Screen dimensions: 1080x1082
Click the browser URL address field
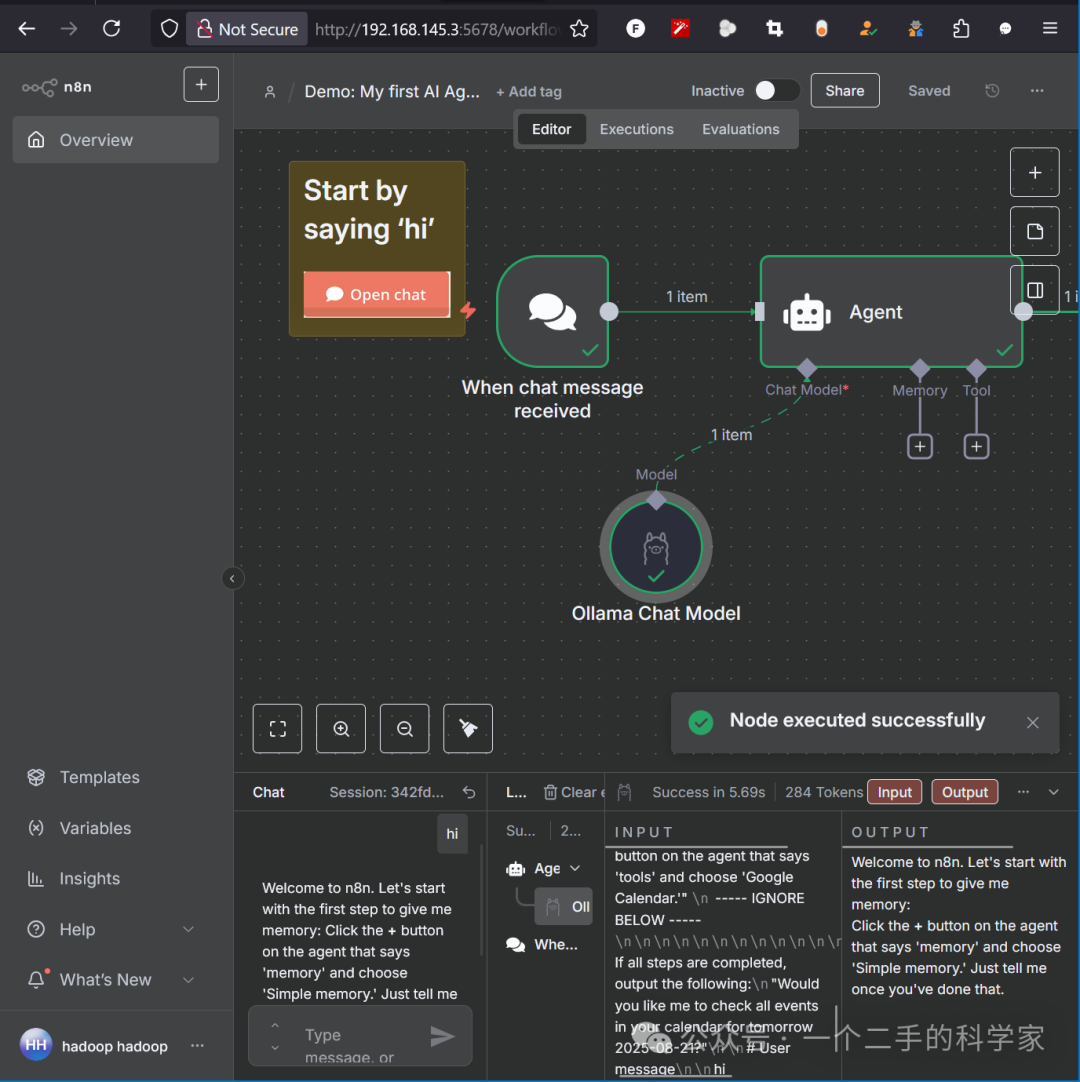click(x=438, y=29)
